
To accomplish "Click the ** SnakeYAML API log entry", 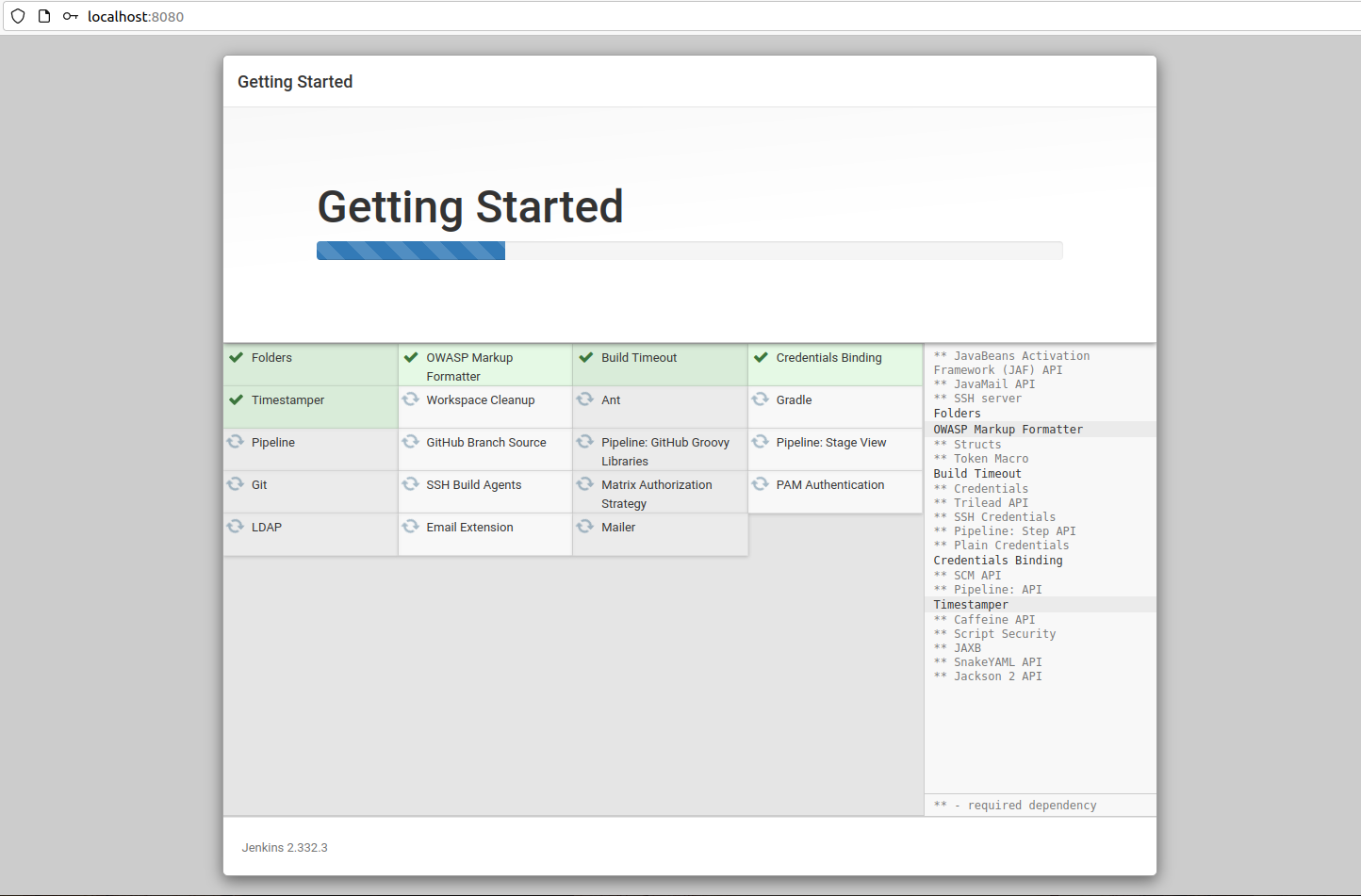I will point(988,662).
